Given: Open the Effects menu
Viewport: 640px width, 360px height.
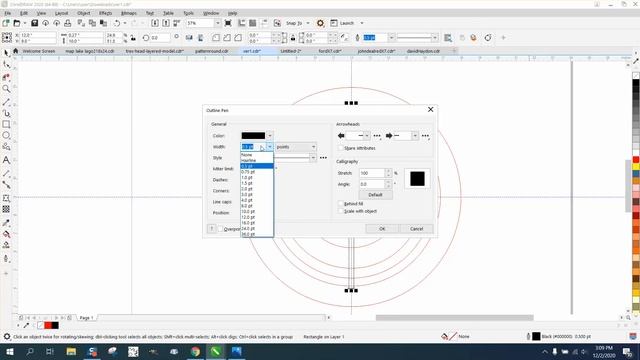Looking at the screenshot, I should pyautogui.click(x=105, y=13).
